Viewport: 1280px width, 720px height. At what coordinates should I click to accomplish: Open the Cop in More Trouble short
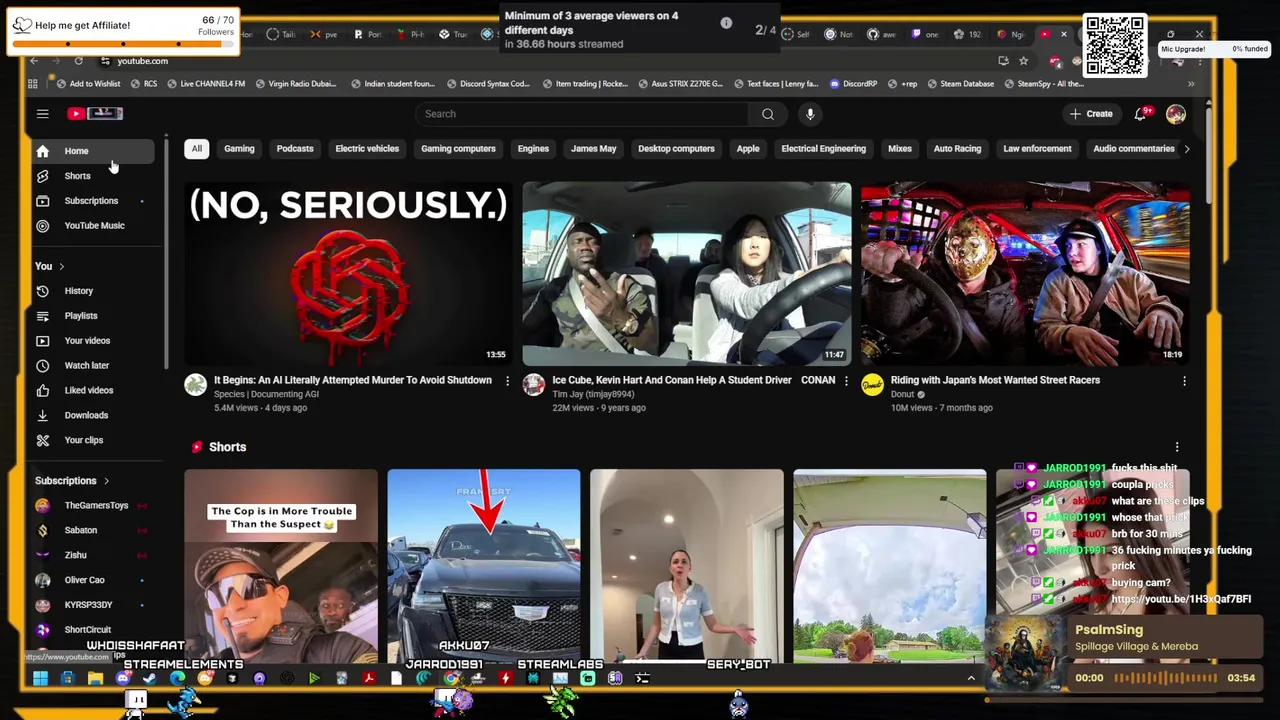click(x=281, y=566)
